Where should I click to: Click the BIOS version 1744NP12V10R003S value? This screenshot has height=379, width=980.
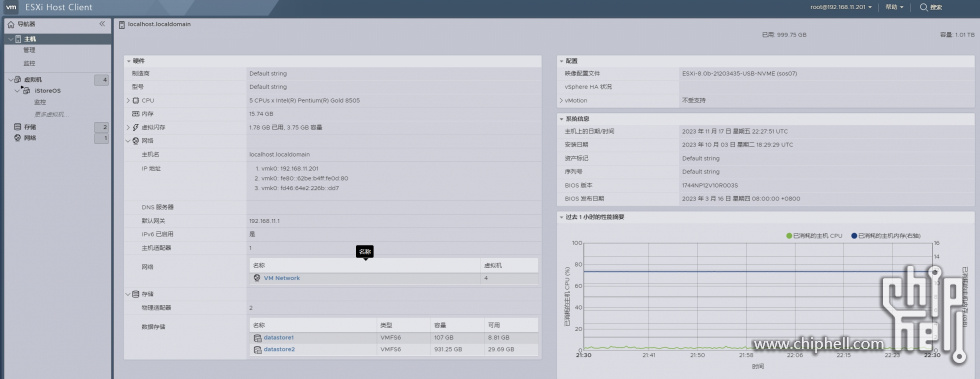pos(710,185)
